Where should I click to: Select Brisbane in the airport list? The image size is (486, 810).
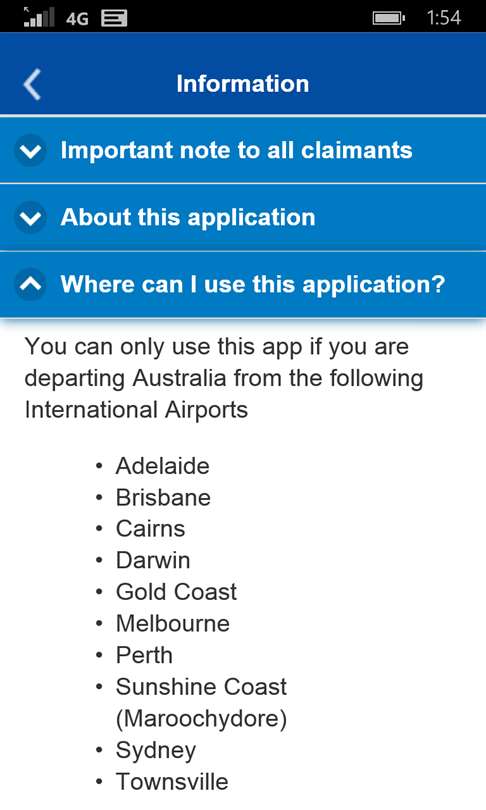pyautogui.click(x=163, y=498)
